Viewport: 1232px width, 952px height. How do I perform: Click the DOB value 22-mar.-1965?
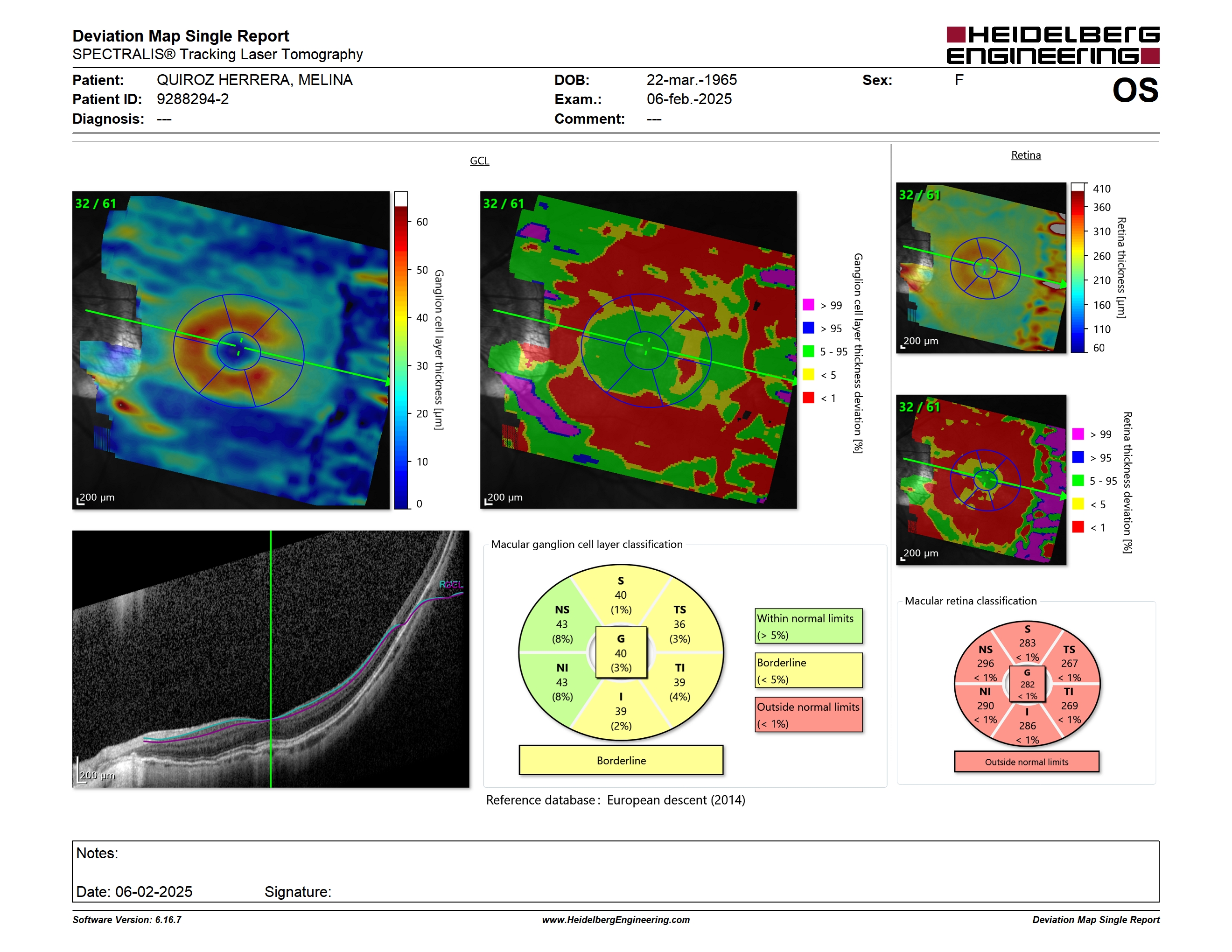pos(692,80)
